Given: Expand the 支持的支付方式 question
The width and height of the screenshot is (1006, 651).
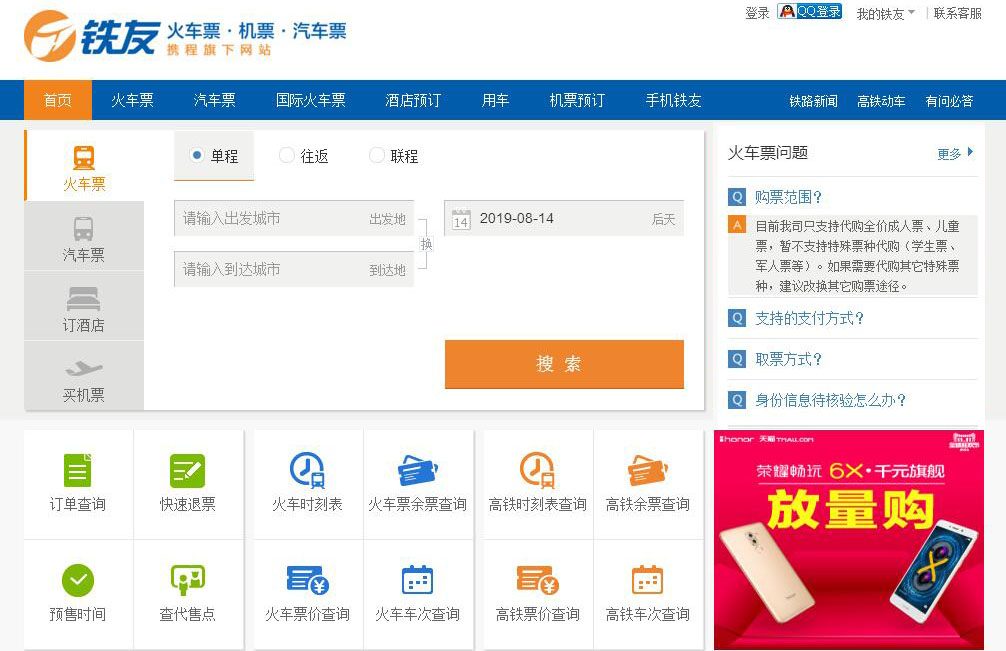Looking at the screenshot, I should pos(809,319).
